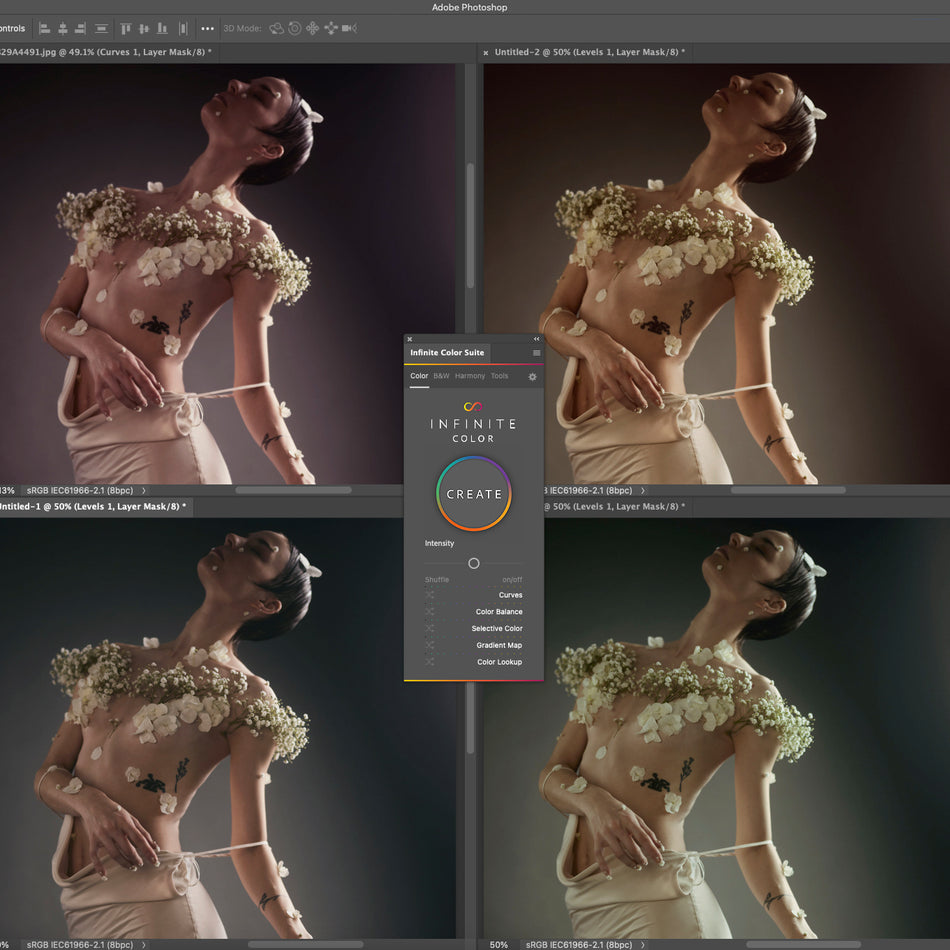
Task: Open the Infinite Color Suite panel menu
Action: [536, 353]
